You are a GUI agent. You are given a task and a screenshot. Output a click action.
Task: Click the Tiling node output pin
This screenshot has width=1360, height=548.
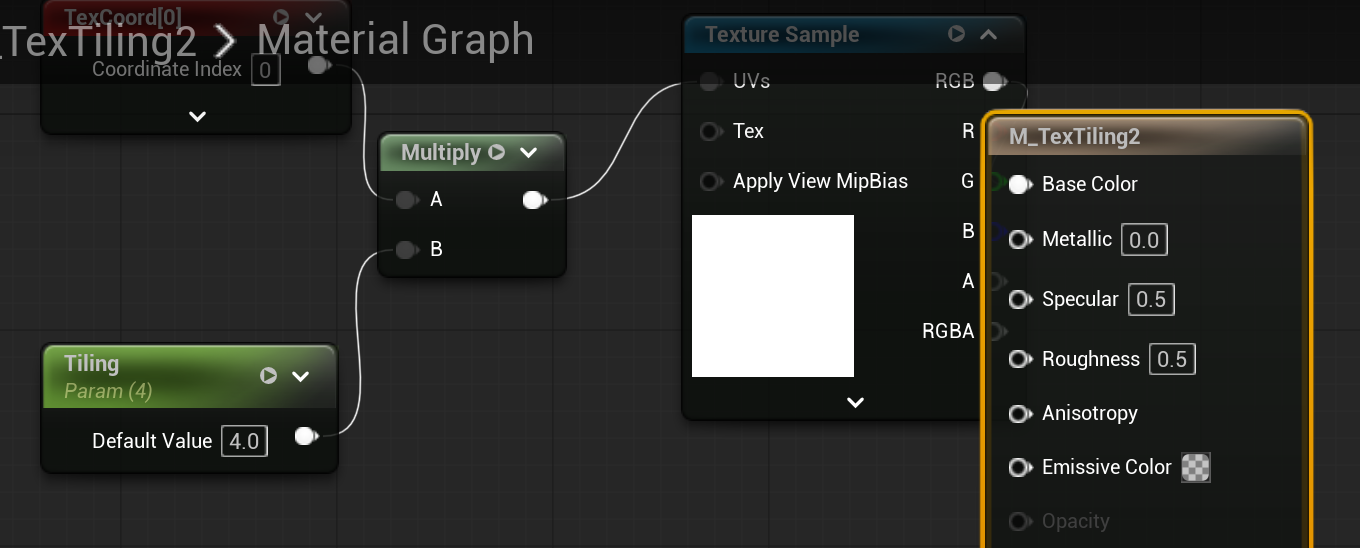(x=306, y=436)
